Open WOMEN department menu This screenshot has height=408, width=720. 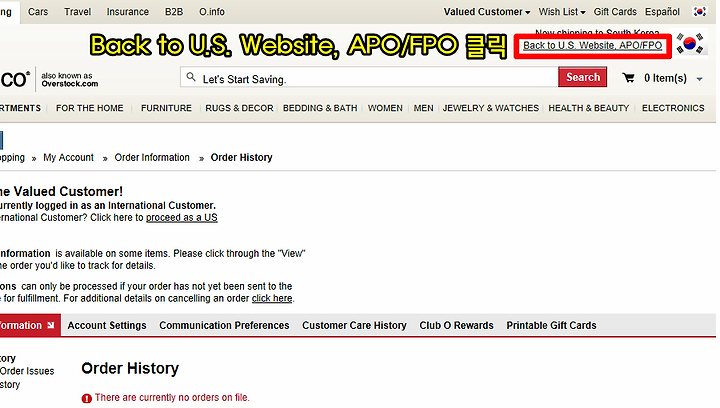pos(385,108)
